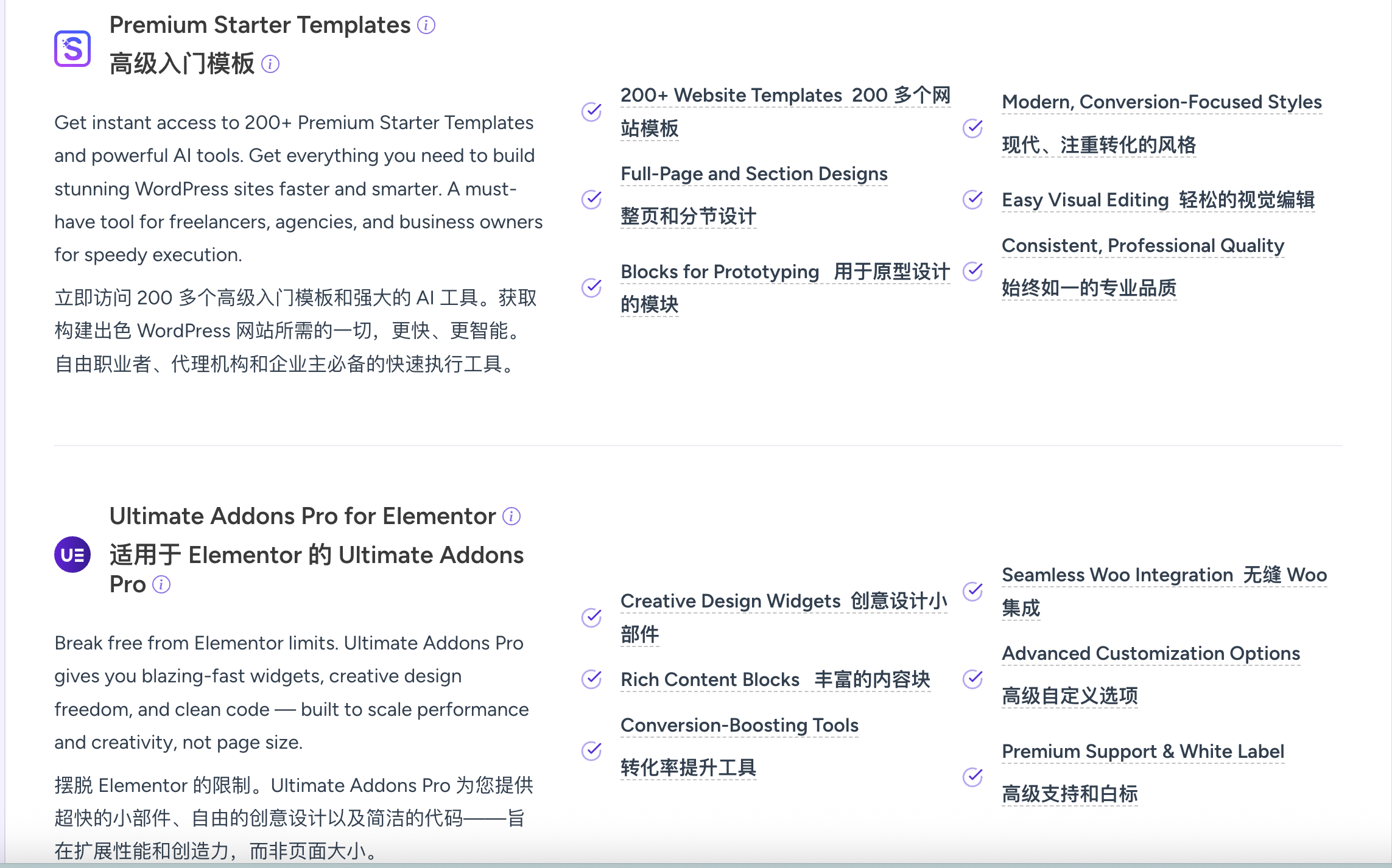Click Chinese paragraph starting 立即访问 200 多个
Screen dimensions: 1392x868
point(296,331)
